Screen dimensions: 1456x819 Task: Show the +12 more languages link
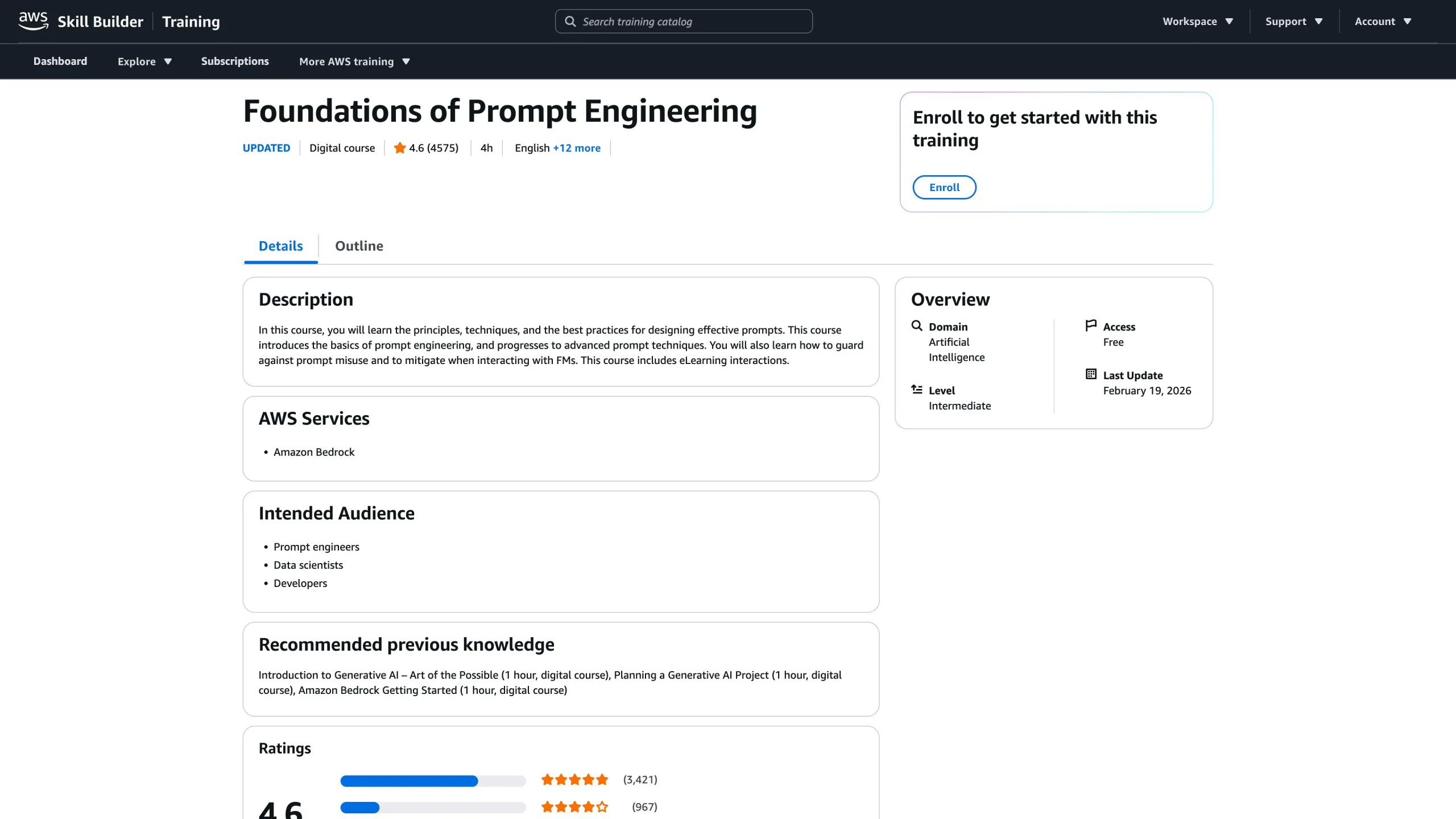(577, 148)
